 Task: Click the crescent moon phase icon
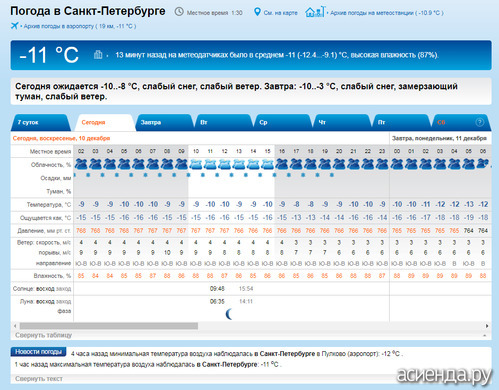coord(229,314)
